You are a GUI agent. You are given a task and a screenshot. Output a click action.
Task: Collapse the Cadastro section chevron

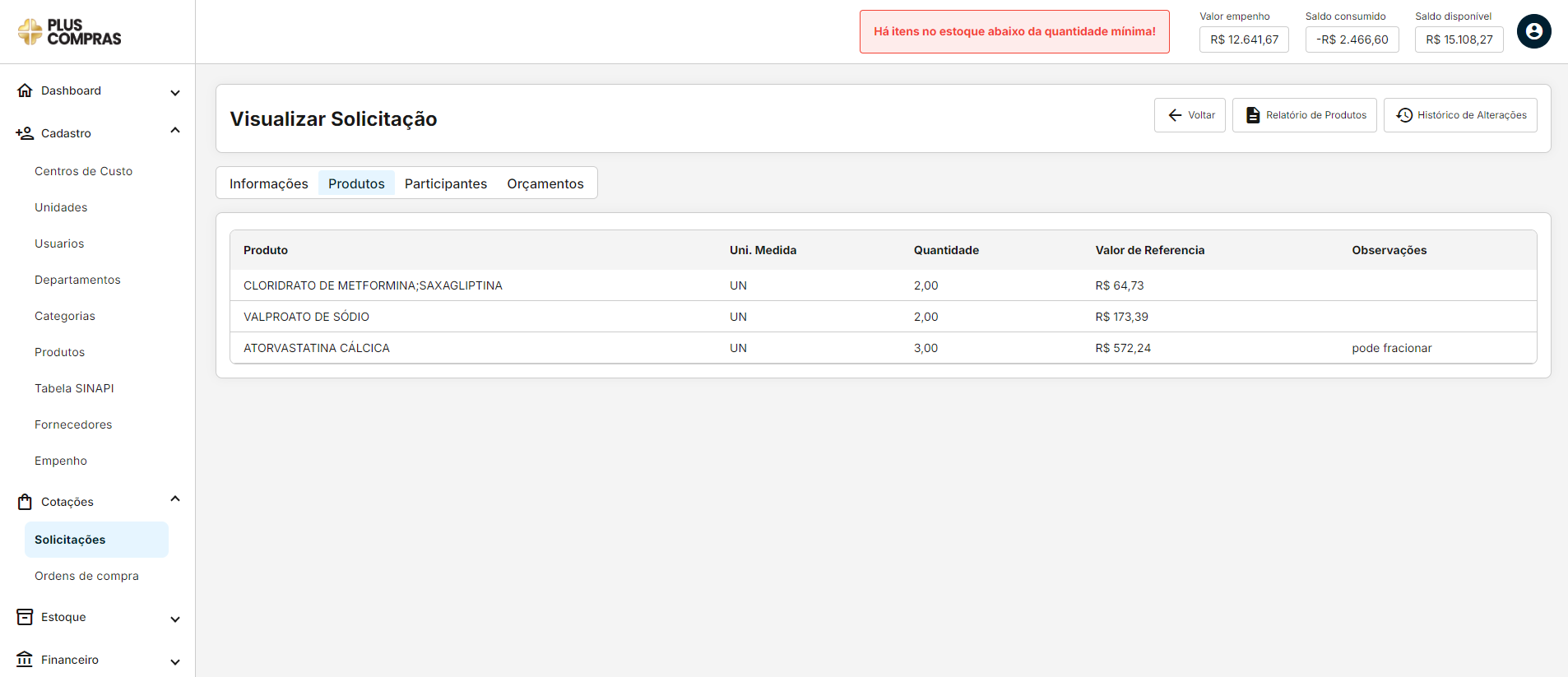pyautogui.click(x=175, y=131)
